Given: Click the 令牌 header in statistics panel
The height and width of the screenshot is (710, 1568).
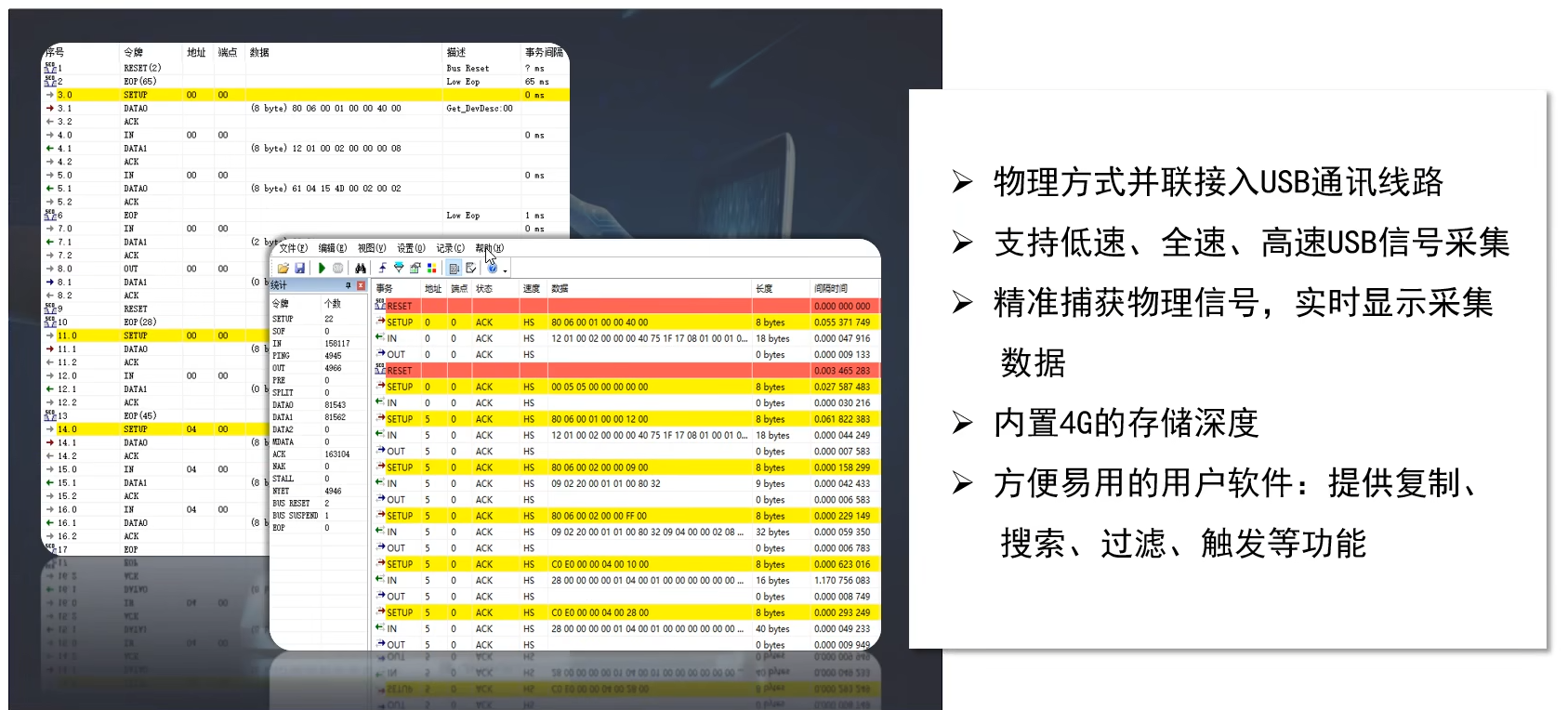Looking at the screenshot, I should coord(280,304).
